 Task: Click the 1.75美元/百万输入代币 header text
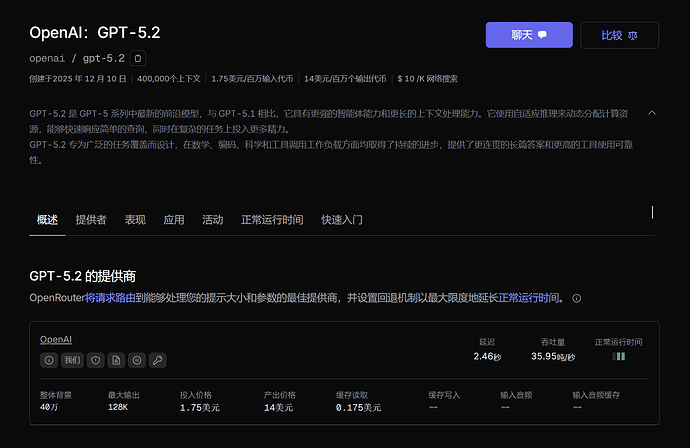click(x=252, y=79)
